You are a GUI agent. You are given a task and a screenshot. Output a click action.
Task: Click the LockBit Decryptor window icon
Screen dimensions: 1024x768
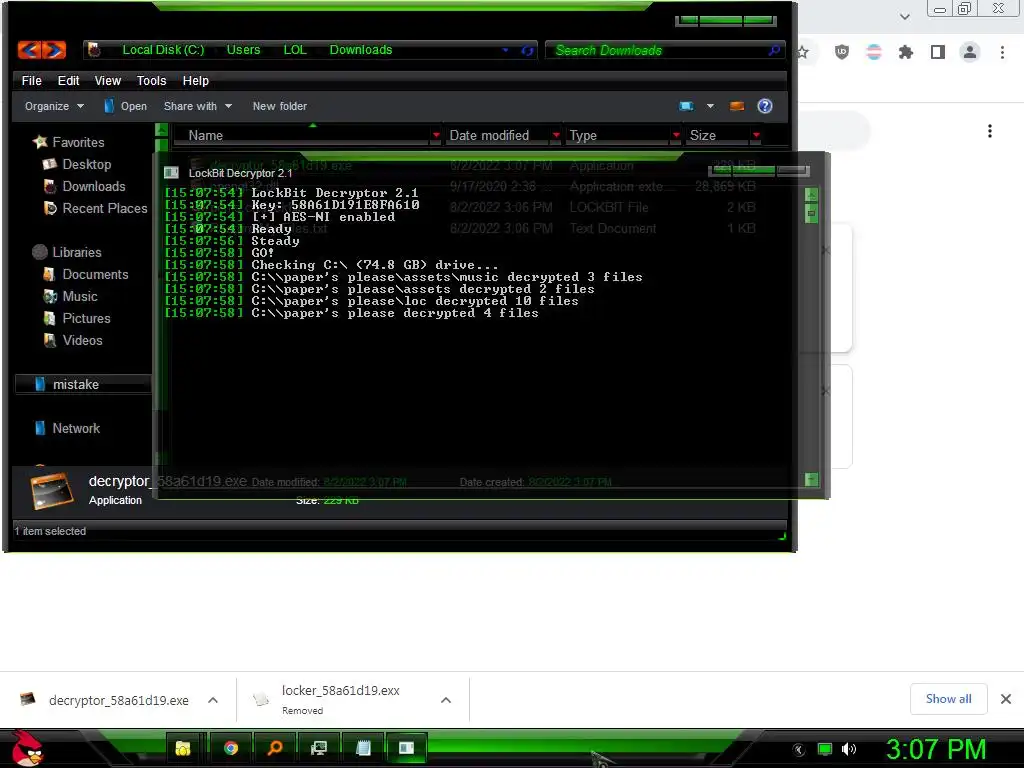(x=171, y=172)
